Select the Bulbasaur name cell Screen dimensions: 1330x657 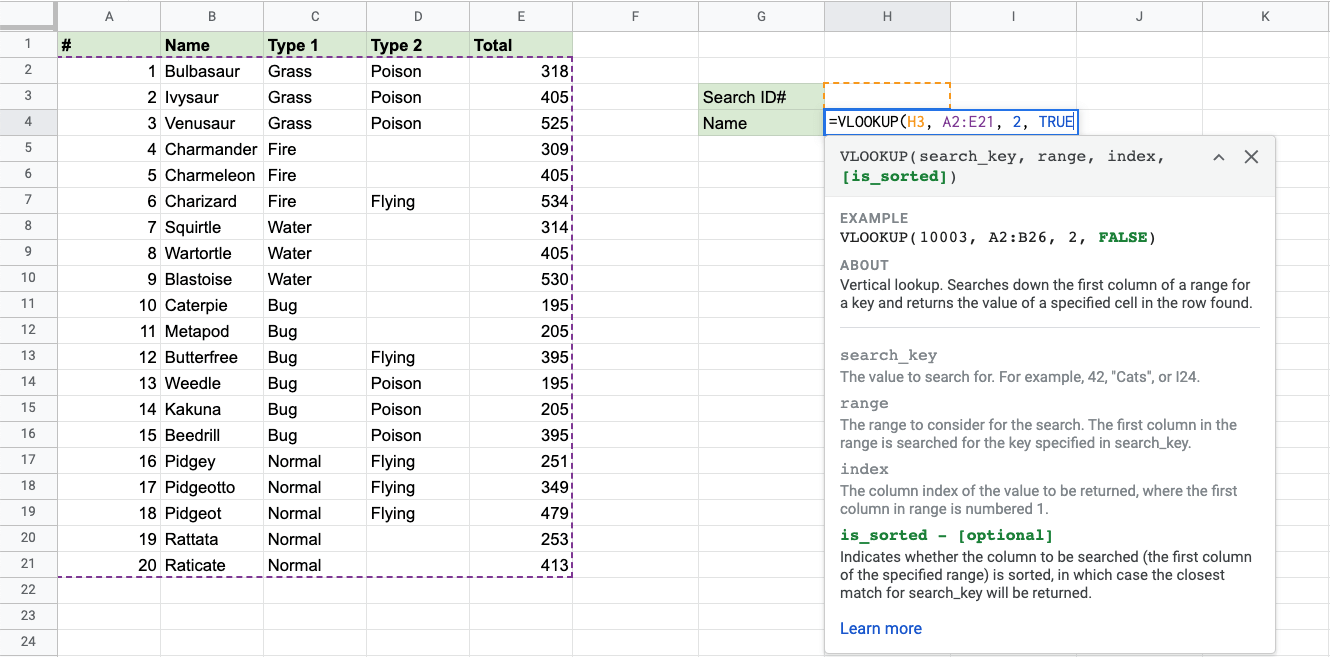pyautogui.click(x=211, y=71)
